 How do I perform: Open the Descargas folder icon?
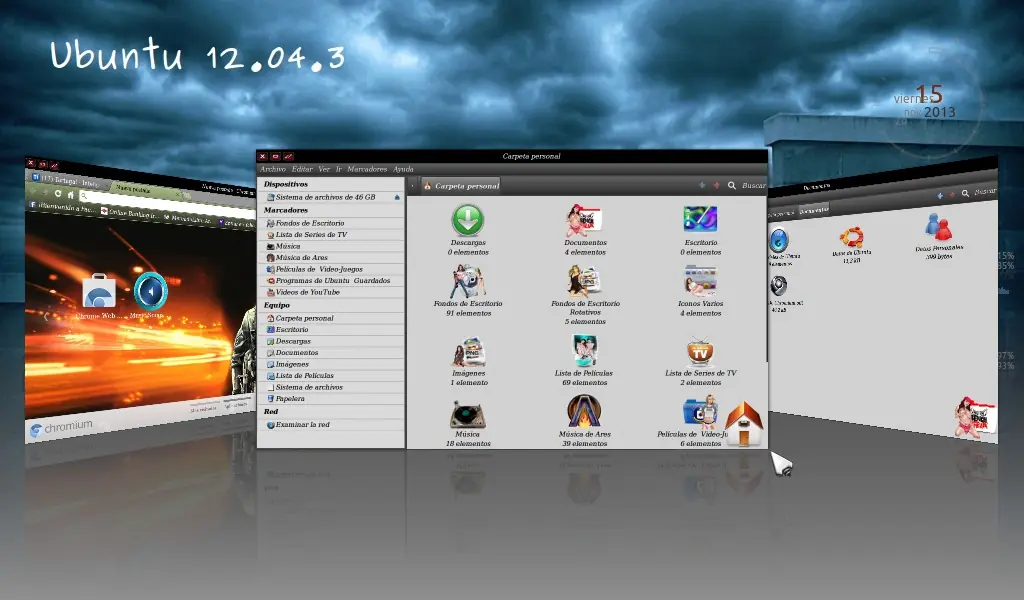point(468,220)
